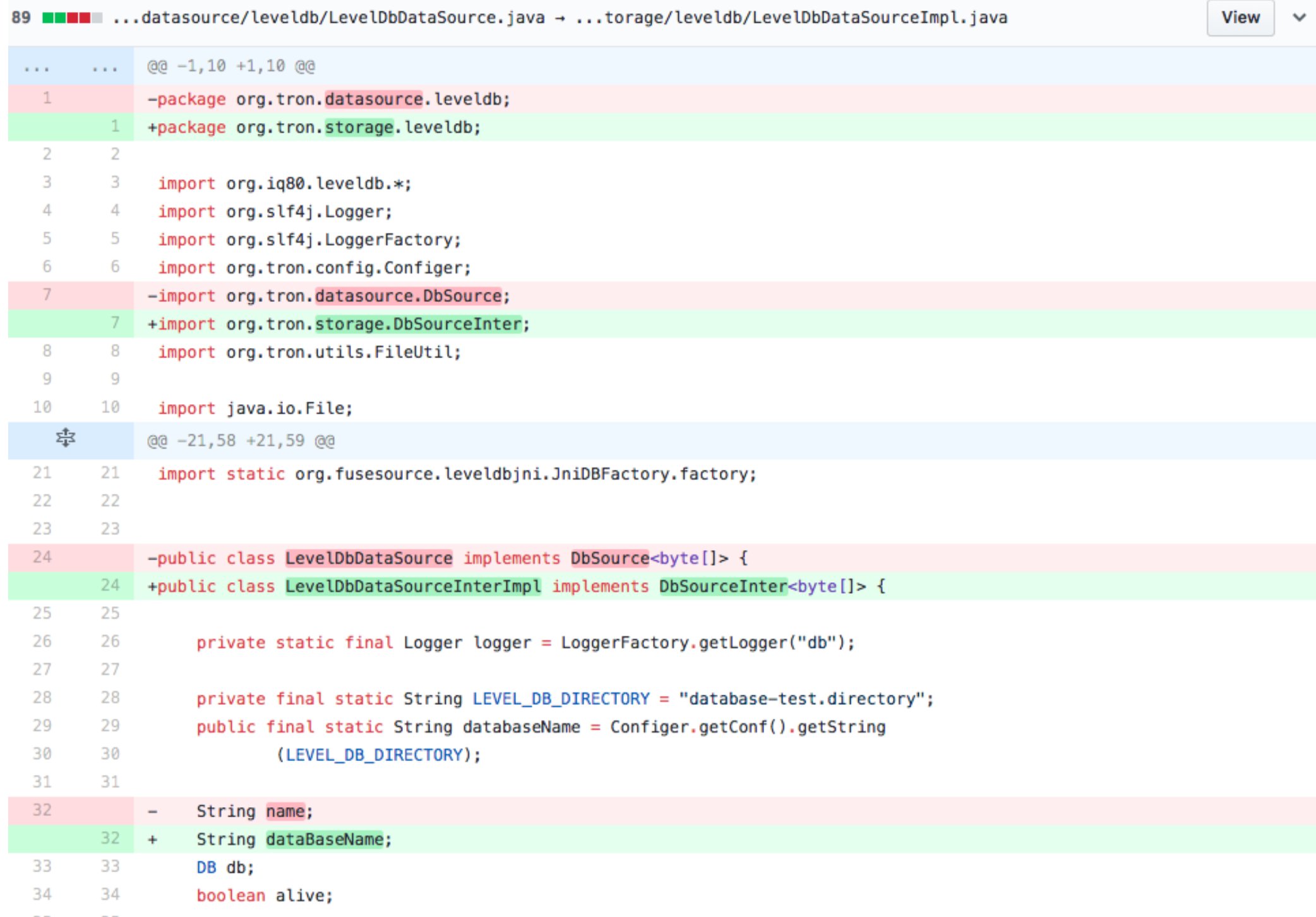Click old line number 7 of the removed import

45,296
